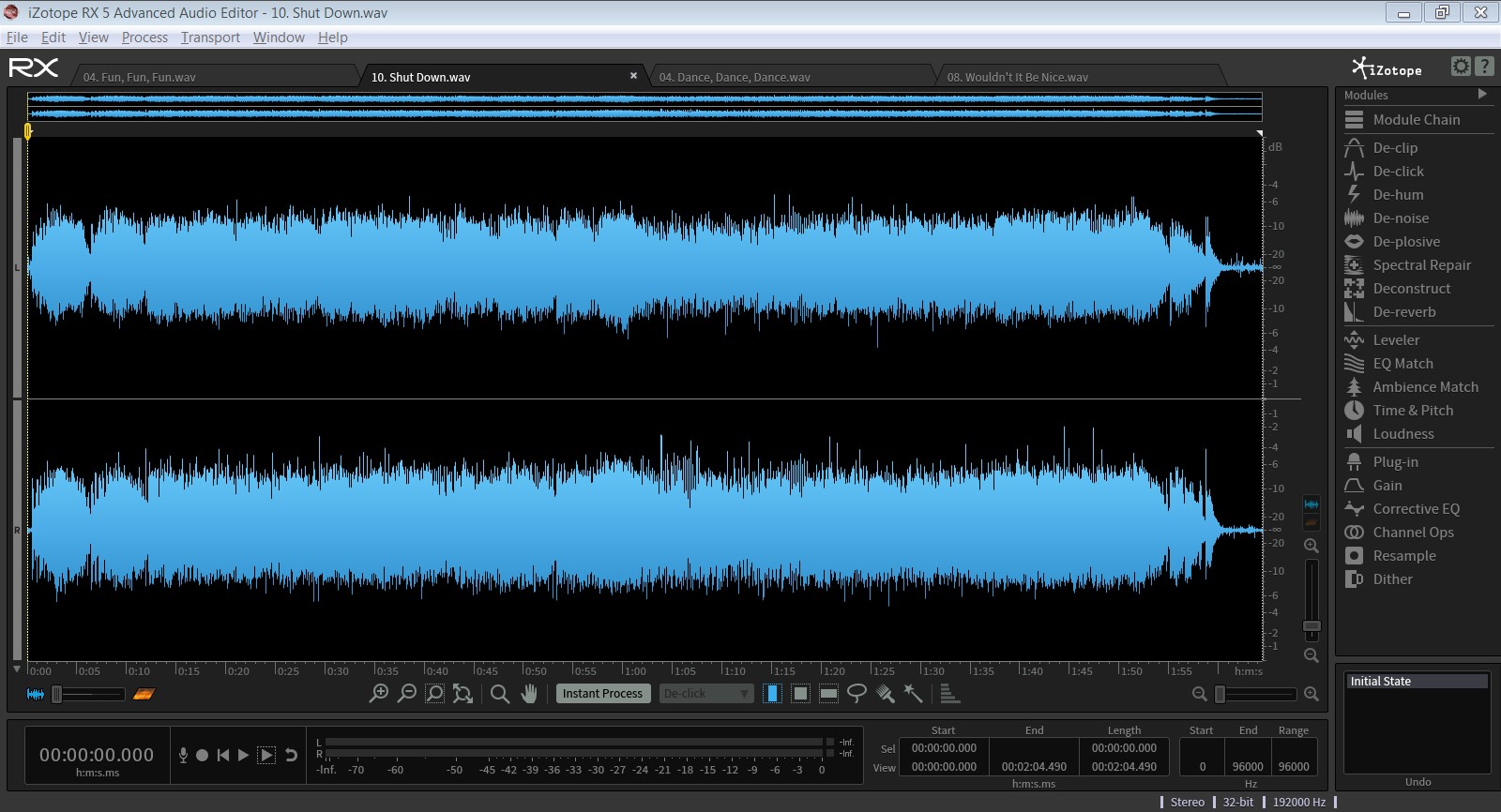Viewport: 1501px width, 812px height.
Task: Click the zoom out magnifier in toolbar
Action: click(x=407, y=694)
